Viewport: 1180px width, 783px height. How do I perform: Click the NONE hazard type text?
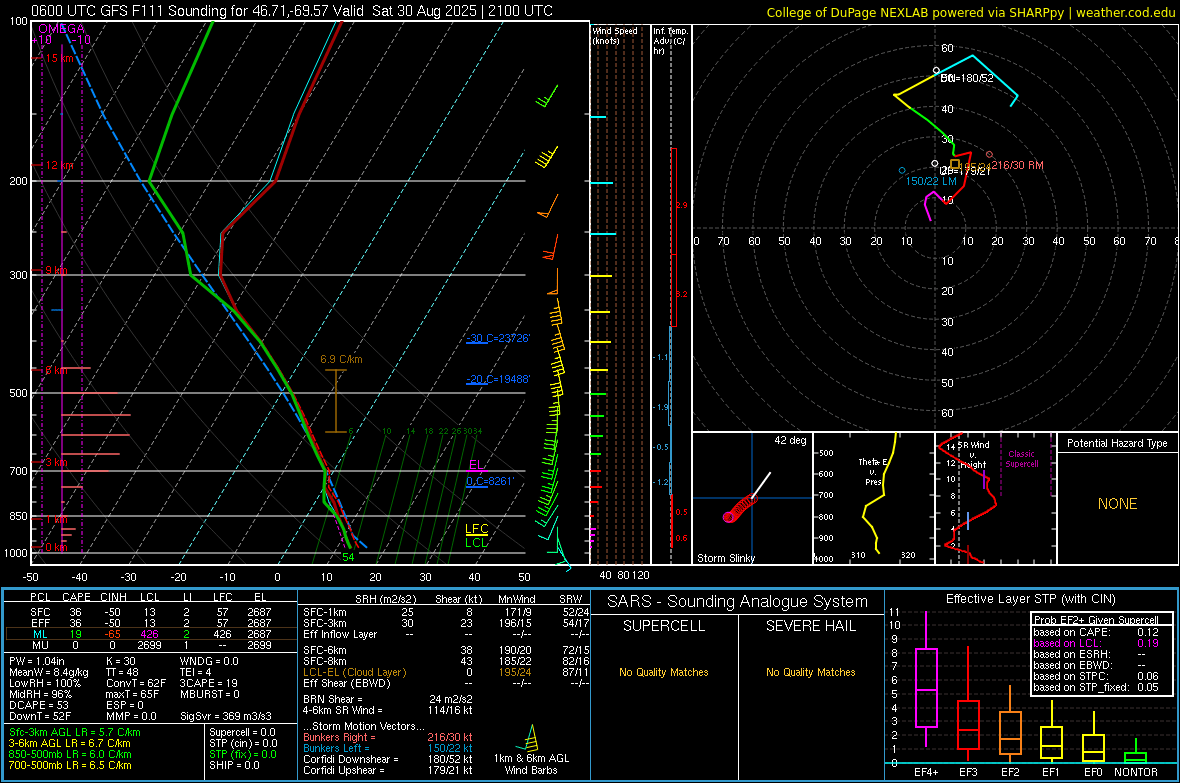(1117, 504)
